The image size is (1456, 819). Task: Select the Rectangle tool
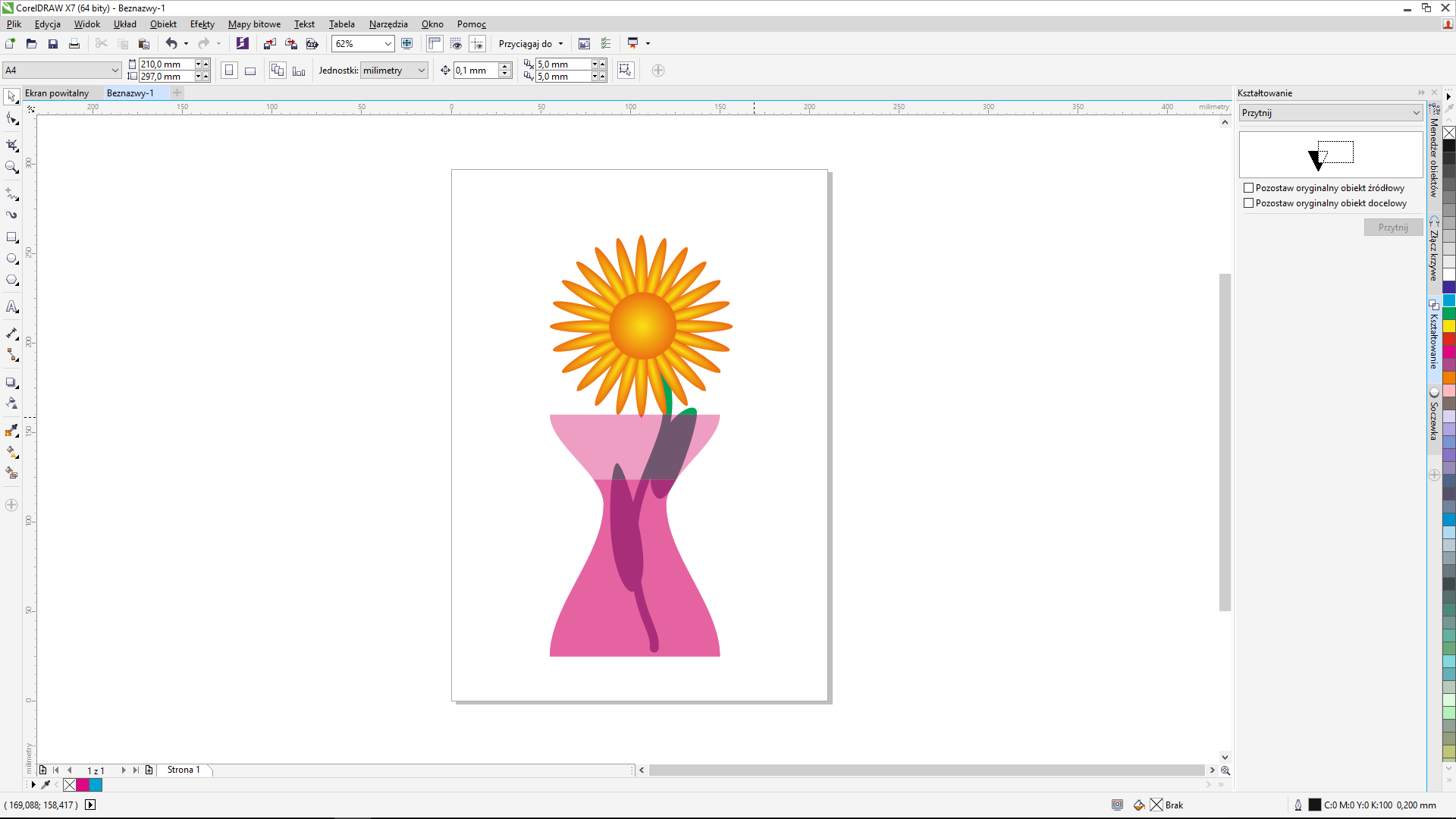click(x=11, y=237)
